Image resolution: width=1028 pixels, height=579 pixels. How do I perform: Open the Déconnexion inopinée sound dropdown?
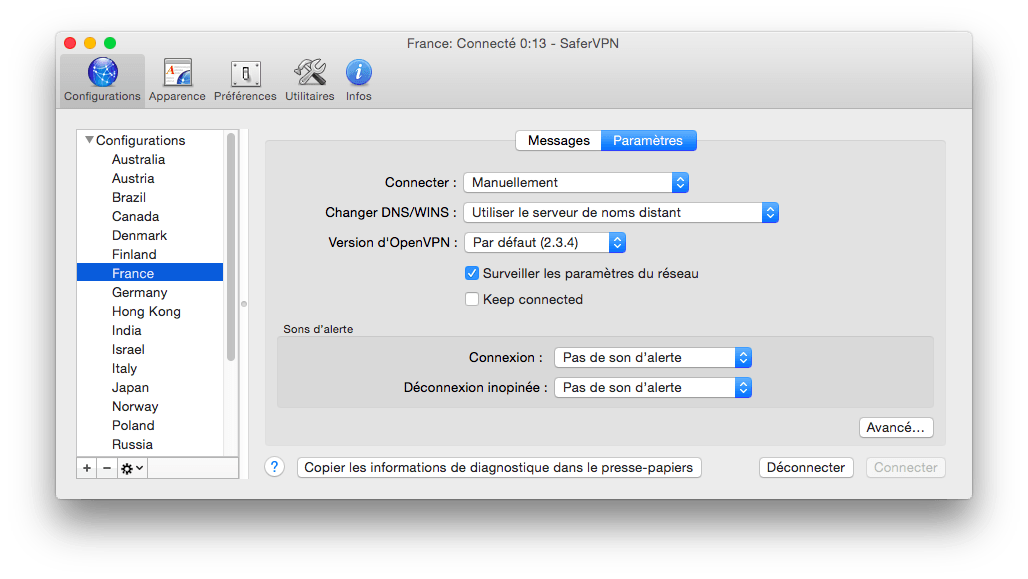[x=653, y=388]
